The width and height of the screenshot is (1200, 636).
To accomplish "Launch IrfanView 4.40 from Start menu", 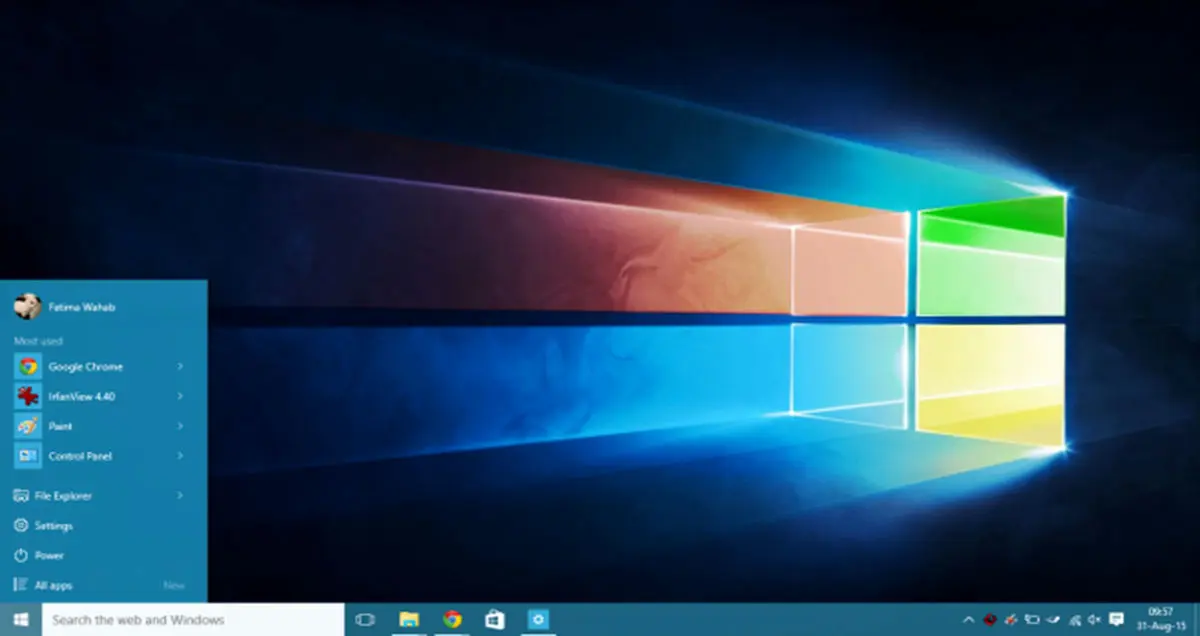I will (81, 397).
